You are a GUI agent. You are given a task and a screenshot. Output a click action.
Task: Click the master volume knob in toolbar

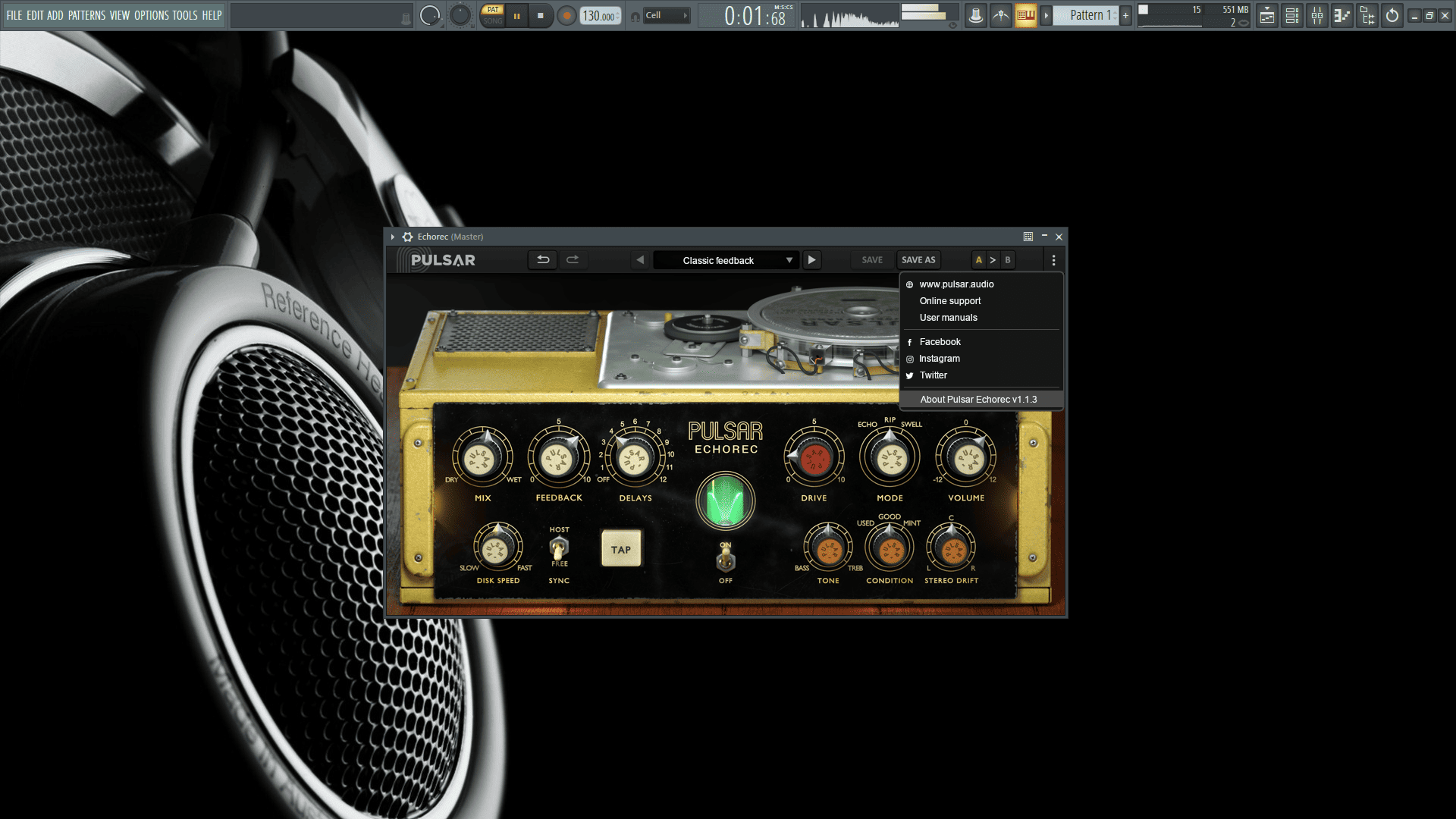(430, 15)
